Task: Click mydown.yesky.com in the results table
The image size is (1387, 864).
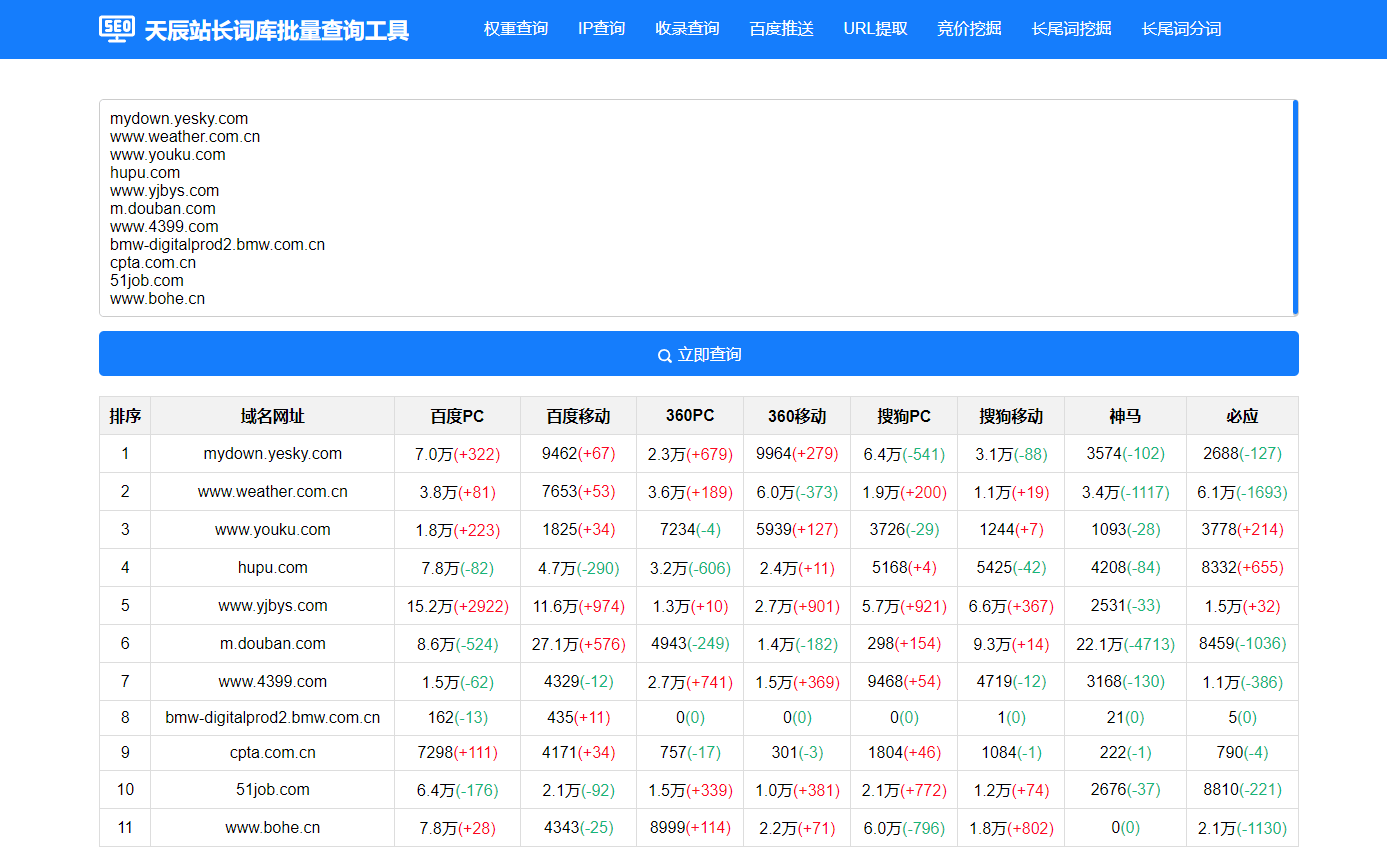Action: [273, 454]
